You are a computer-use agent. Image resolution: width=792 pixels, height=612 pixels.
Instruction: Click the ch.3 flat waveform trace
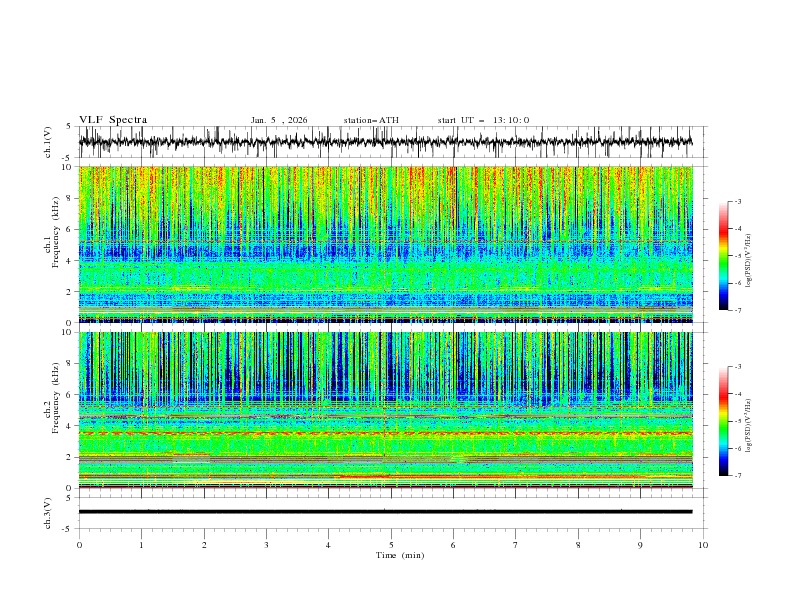click(x=385, y=512)
